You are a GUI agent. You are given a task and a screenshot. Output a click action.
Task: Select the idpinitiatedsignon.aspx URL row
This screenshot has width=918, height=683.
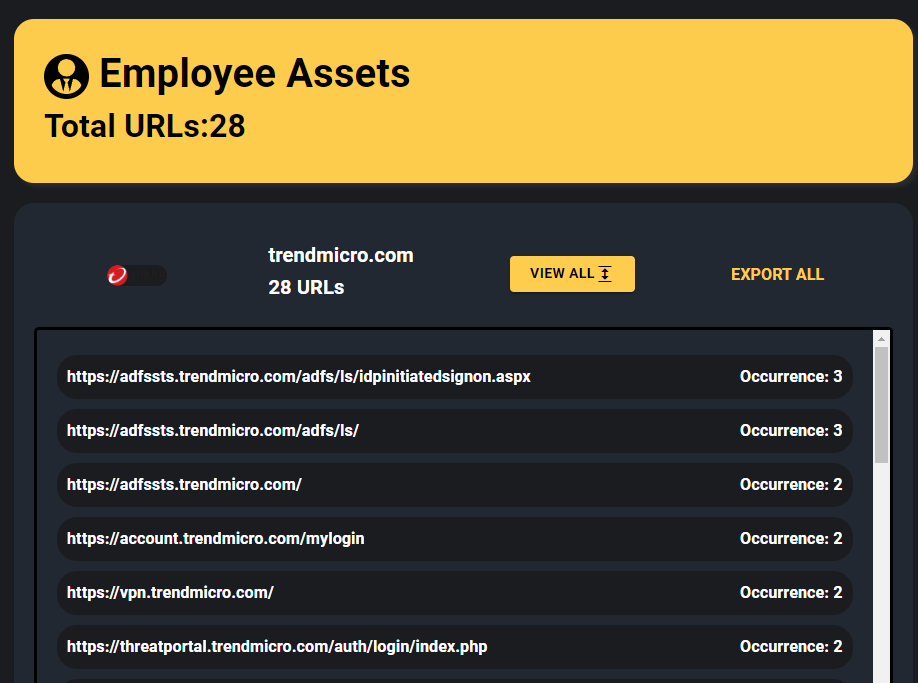tap(454, 377)
